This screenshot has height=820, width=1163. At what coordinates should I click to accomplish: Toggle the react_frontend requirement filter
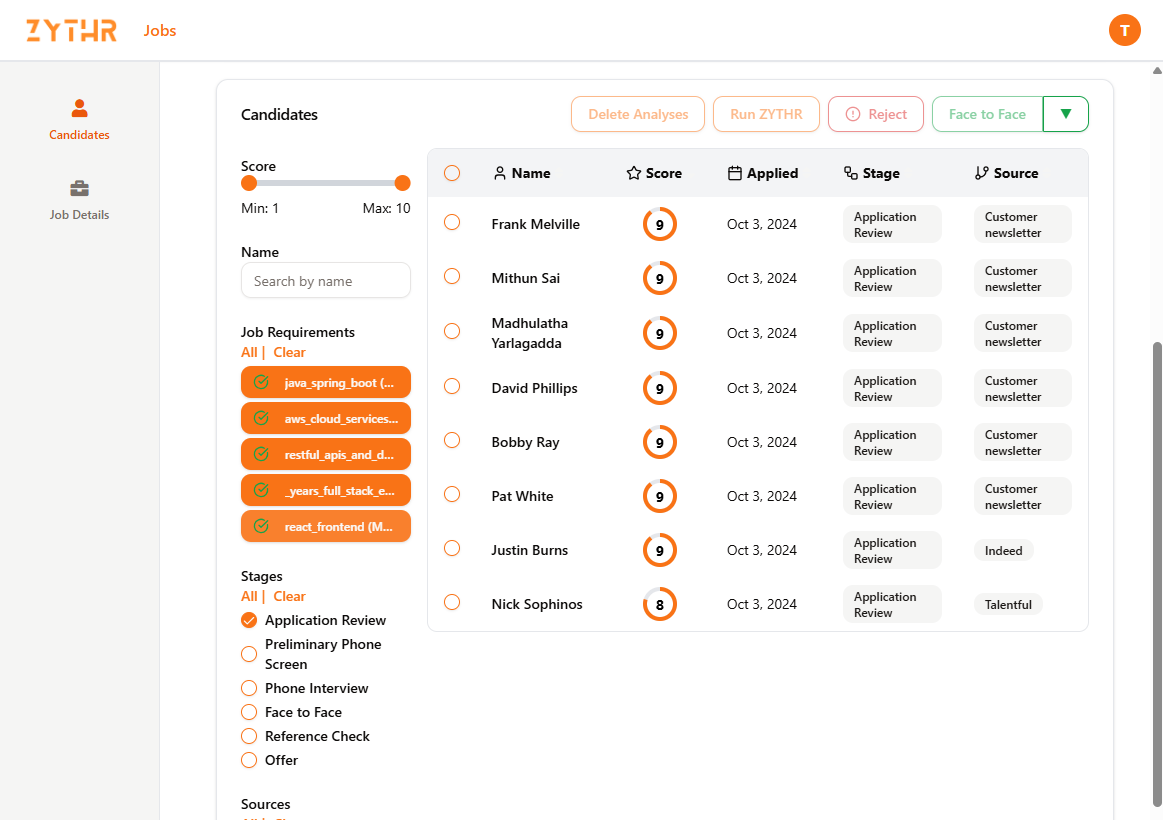tap(326, 526)
